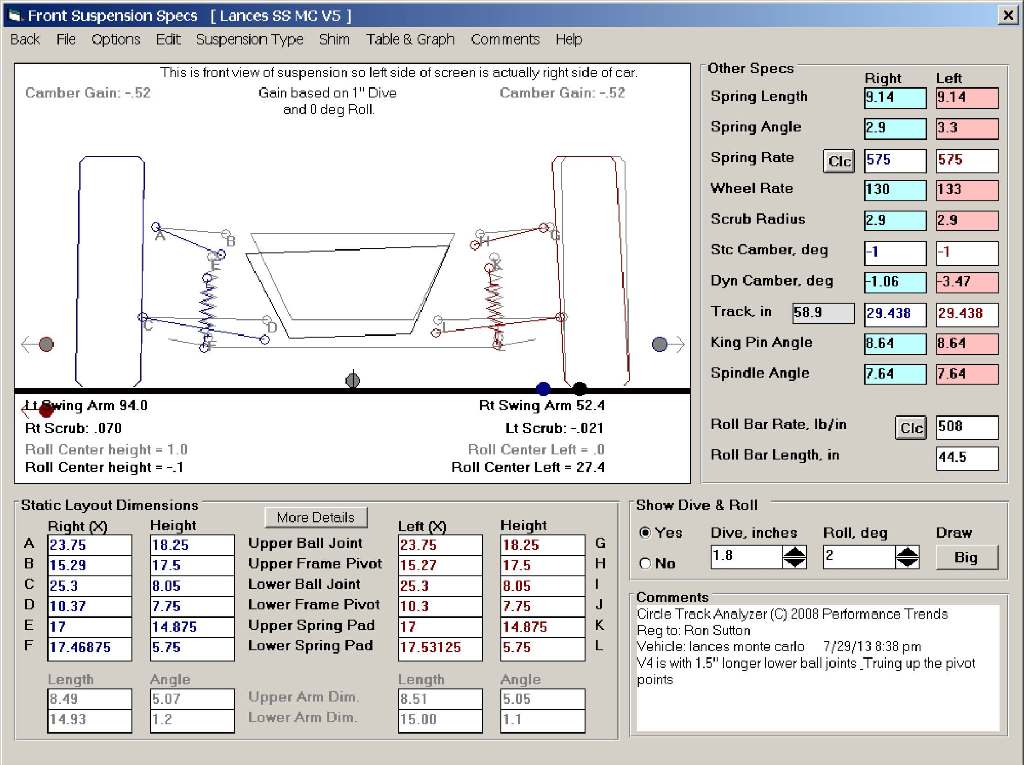Click the Roll Bar Length field 44.5

click(967, 458)
